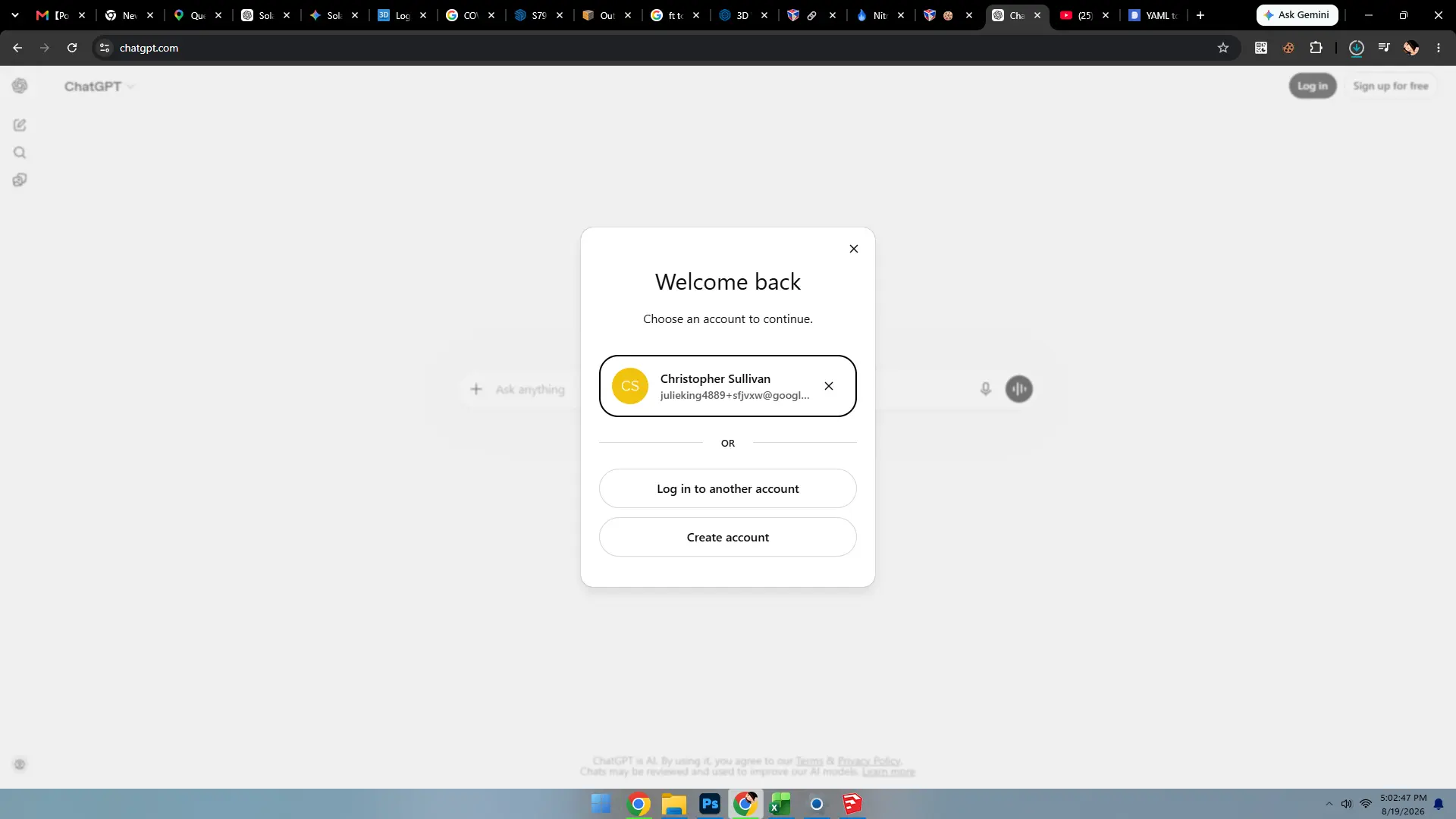Reload the chatgpt.com page

click(72, 48)
